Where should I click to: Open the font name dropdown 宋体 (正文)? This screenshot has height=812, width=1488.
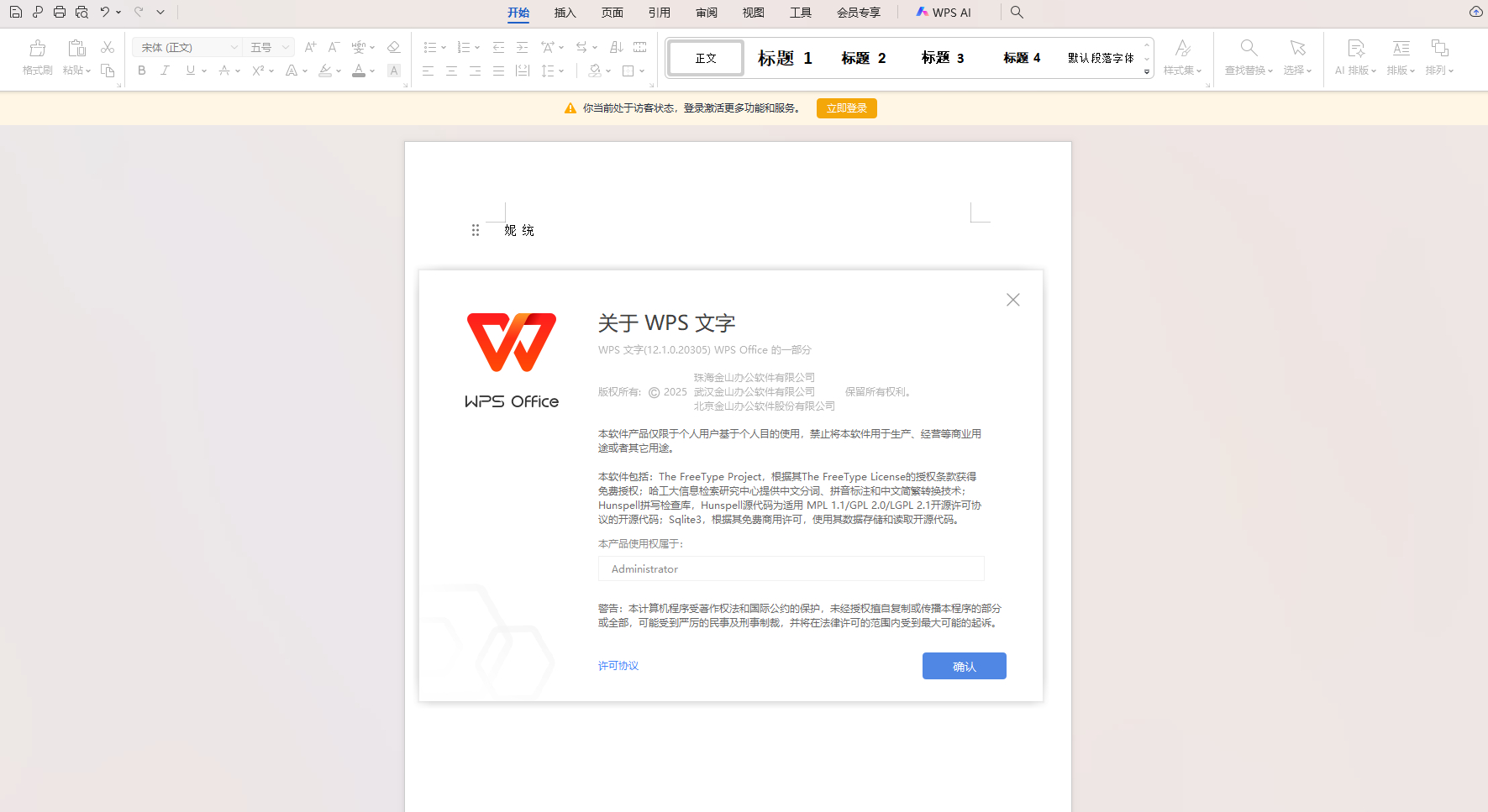187,47
